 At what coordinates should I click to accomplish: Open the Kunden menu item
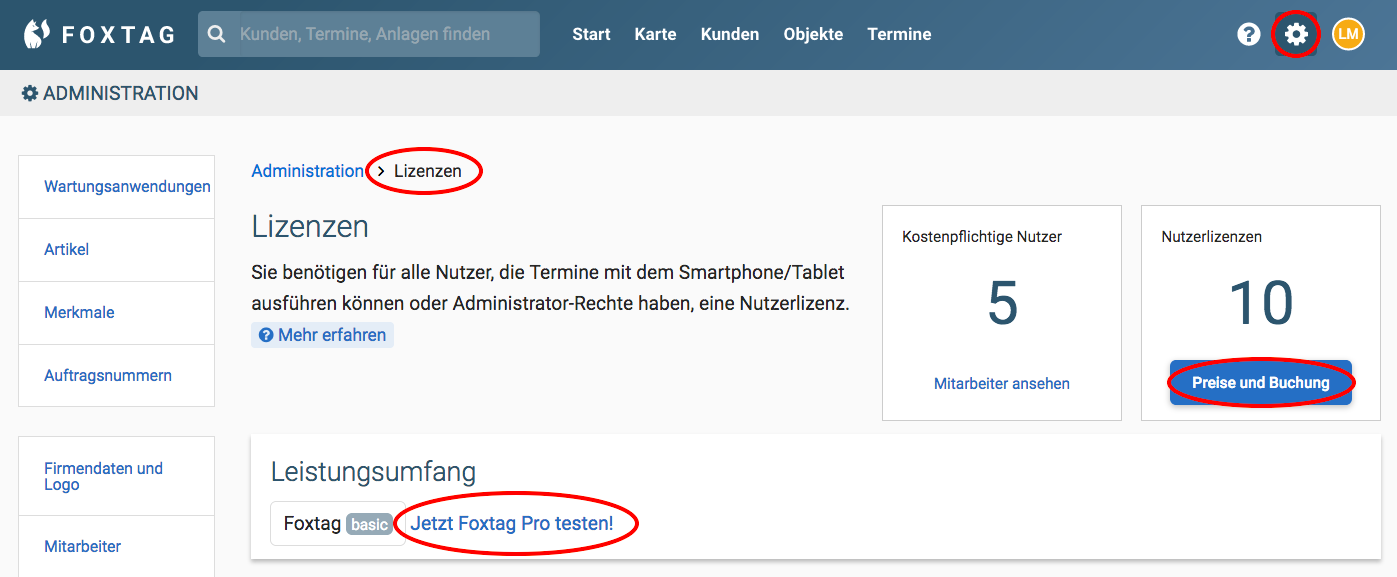tap(730, 34)
